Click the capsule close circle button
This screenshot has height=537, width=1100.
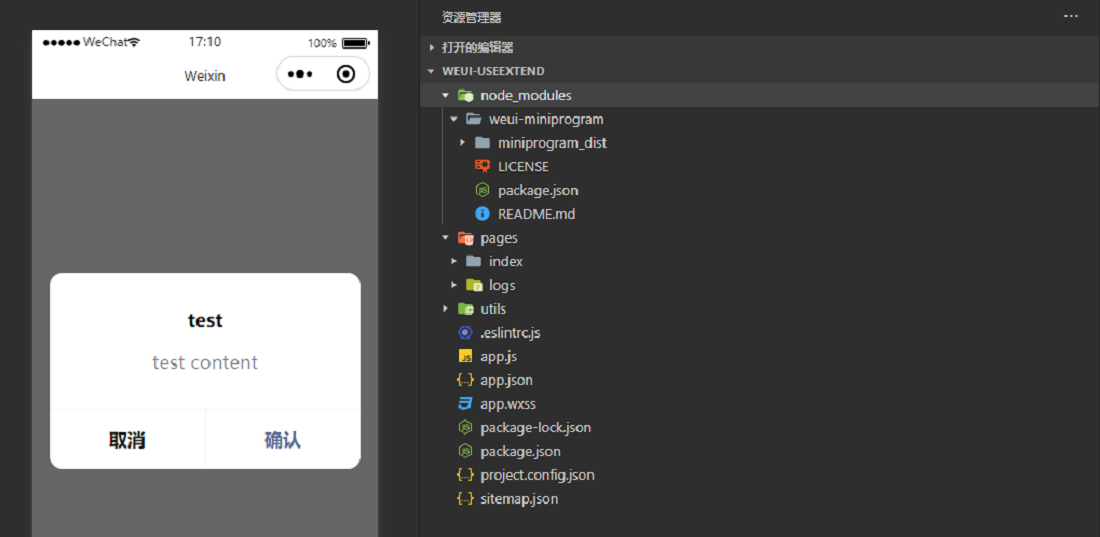click(346, 74)
